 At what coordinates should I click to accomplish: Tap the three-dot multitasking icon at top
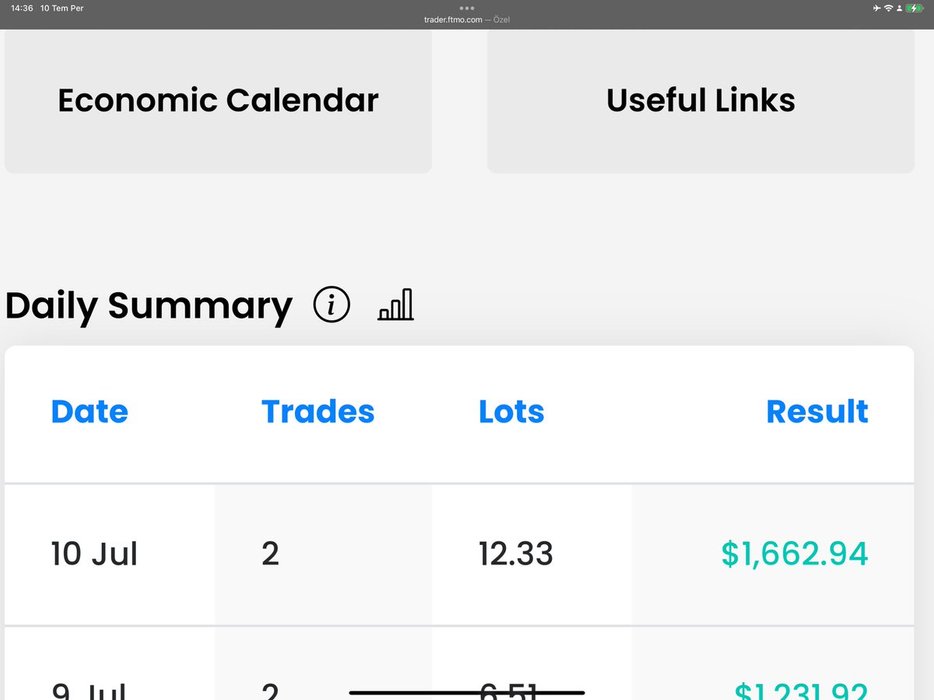coord(467,8)
